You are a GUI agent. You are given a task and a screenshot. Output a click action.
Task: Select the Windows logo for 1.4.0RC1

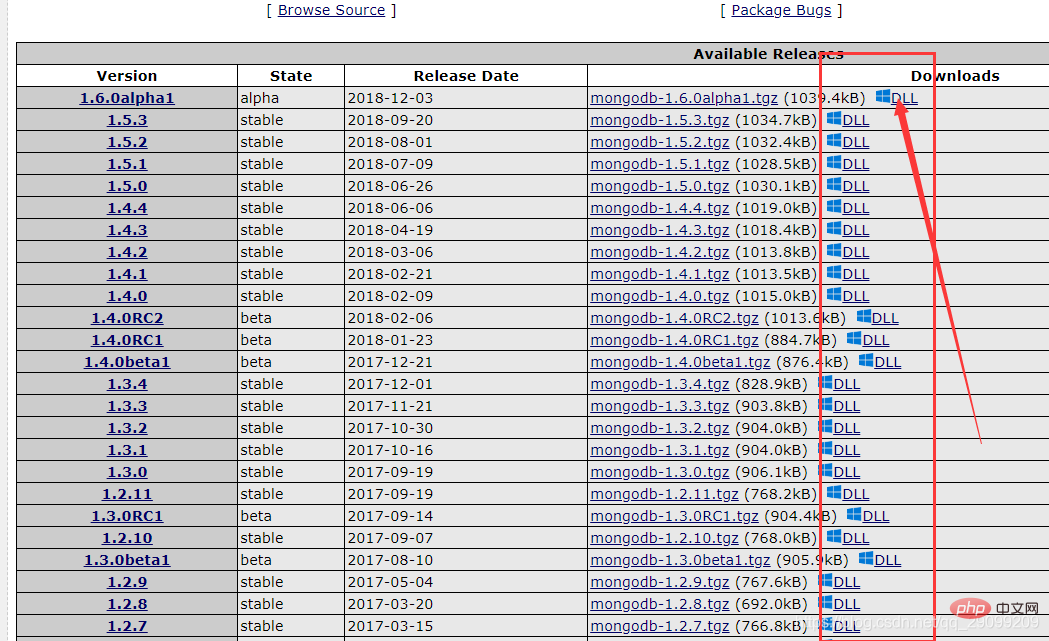coord(854,339)
